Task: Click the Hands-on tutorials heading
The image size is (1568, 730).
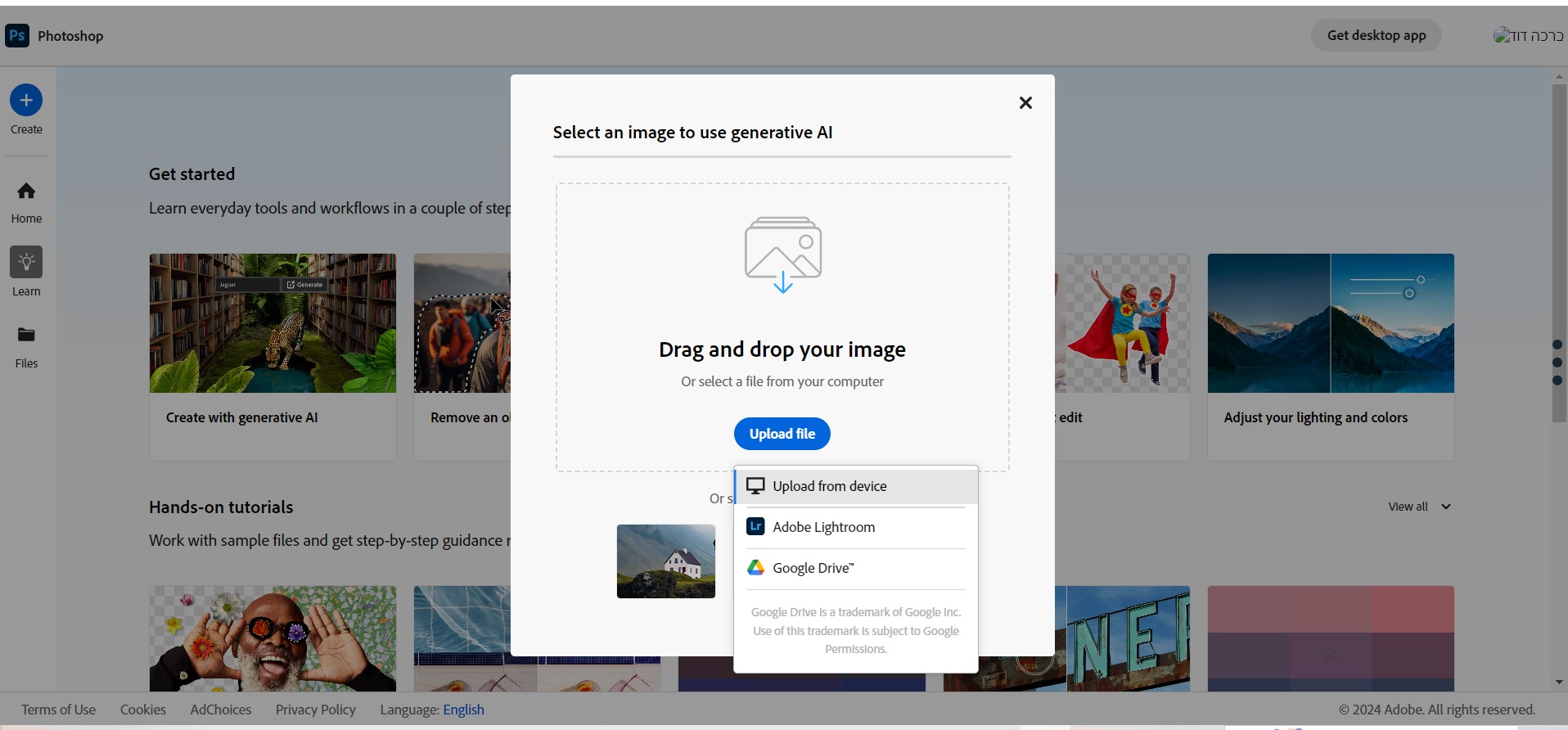Action: coord(221,507)
